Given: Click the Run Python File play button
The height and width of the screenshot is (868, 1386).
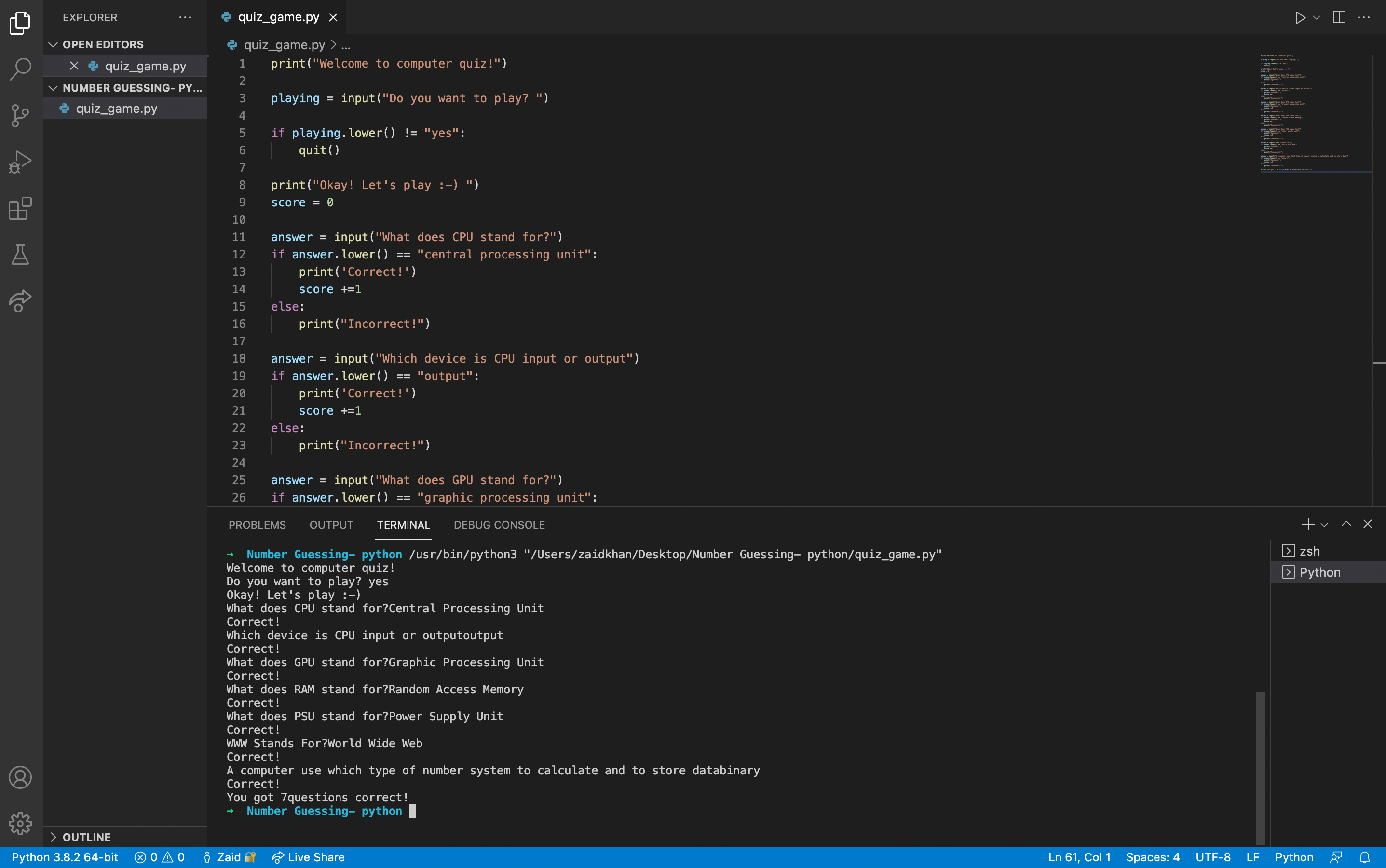Looking at the screenshot, I should point(1301,18).
